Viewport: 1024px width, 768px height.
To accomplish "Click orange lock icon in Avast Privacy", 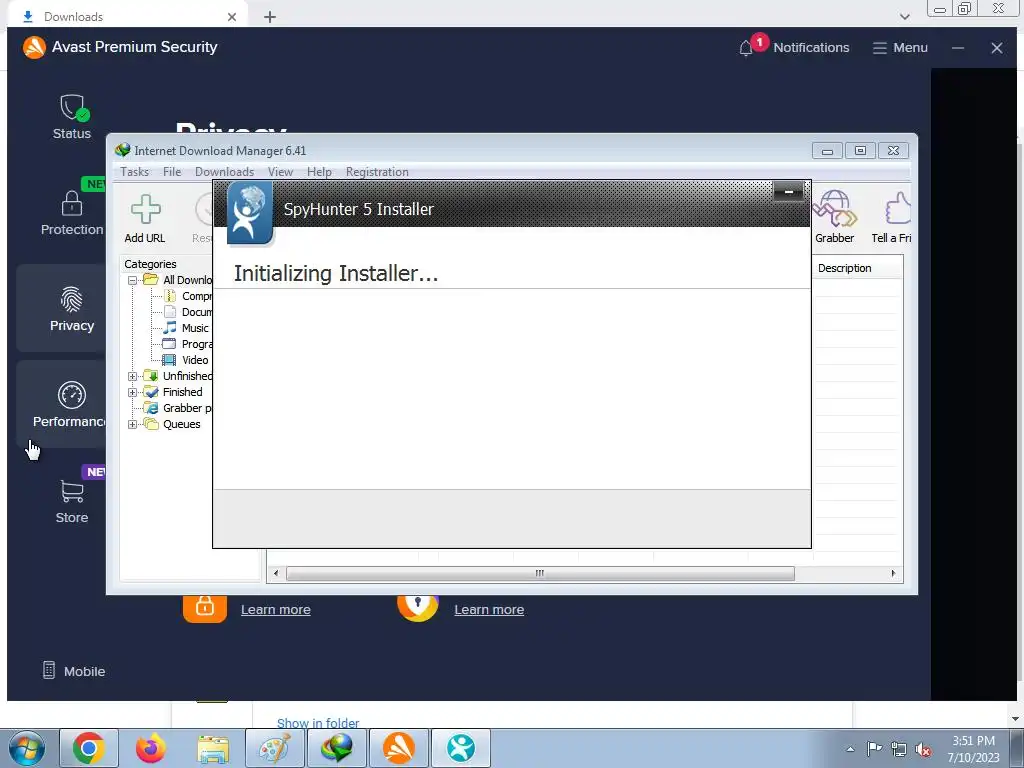I will click(205, 607).
